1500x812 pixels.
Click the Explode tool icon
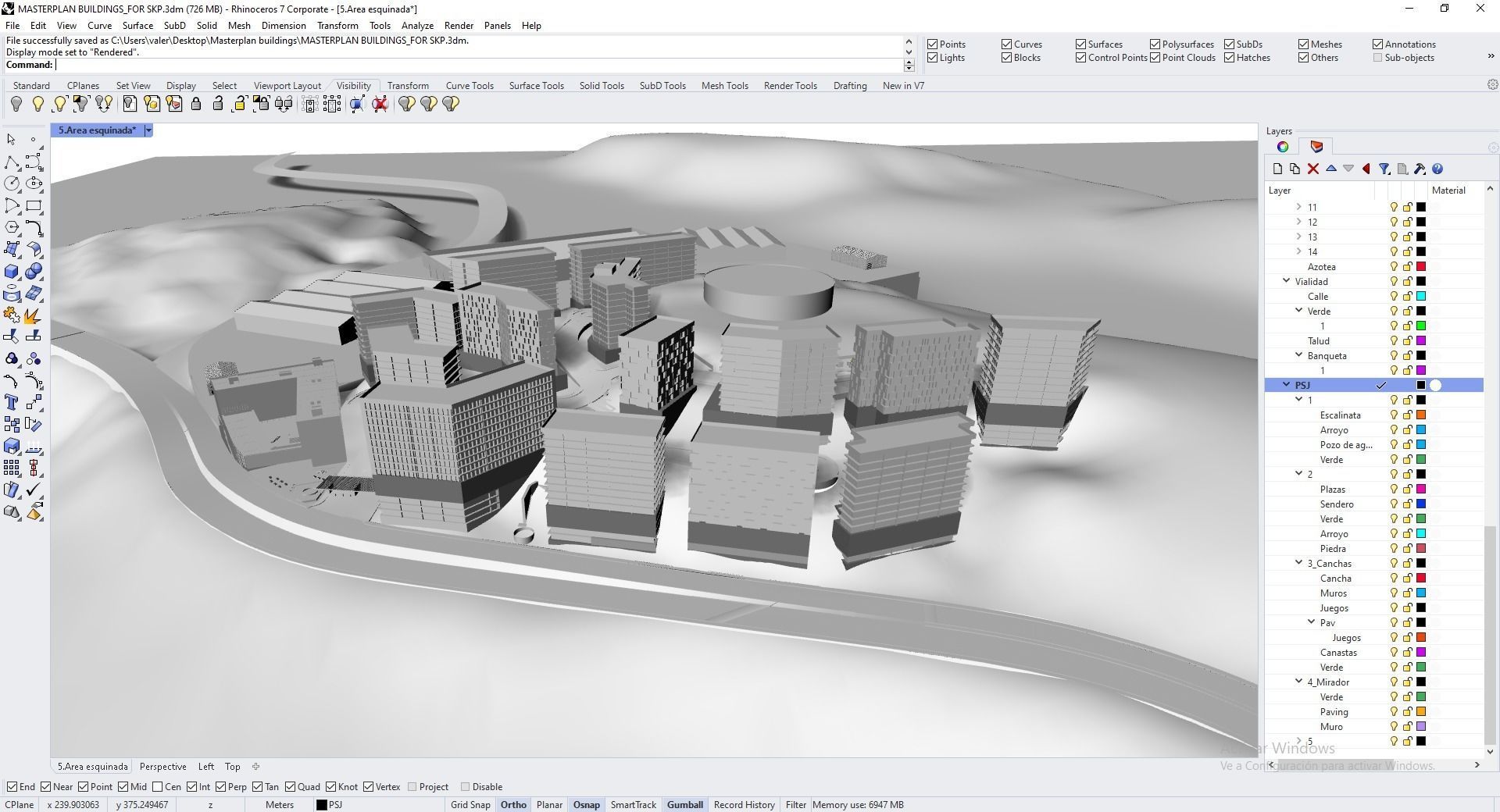(x=34, y=315)
